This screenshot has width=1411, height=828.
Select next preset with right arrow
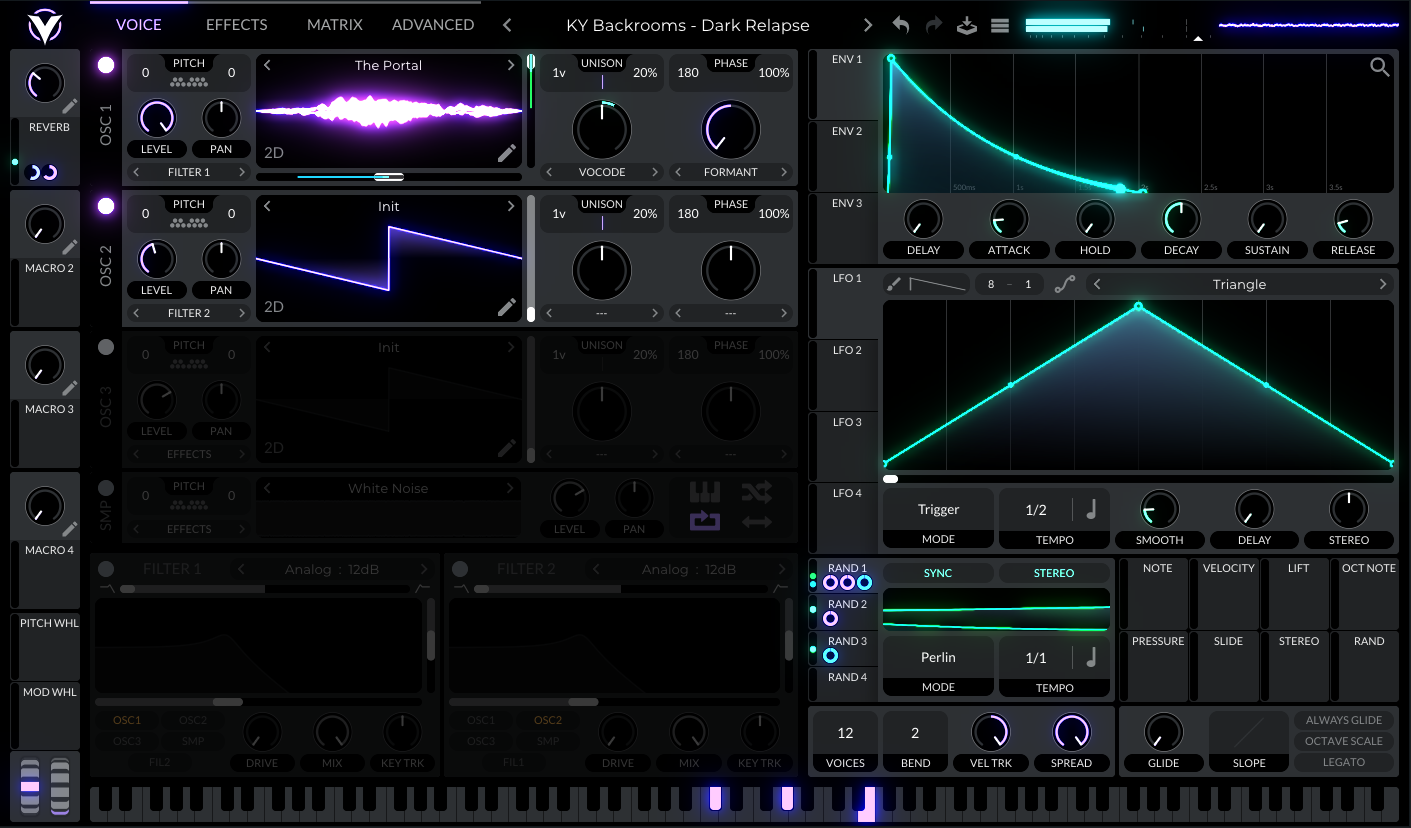pyautogui.click(x=867, y=25)
